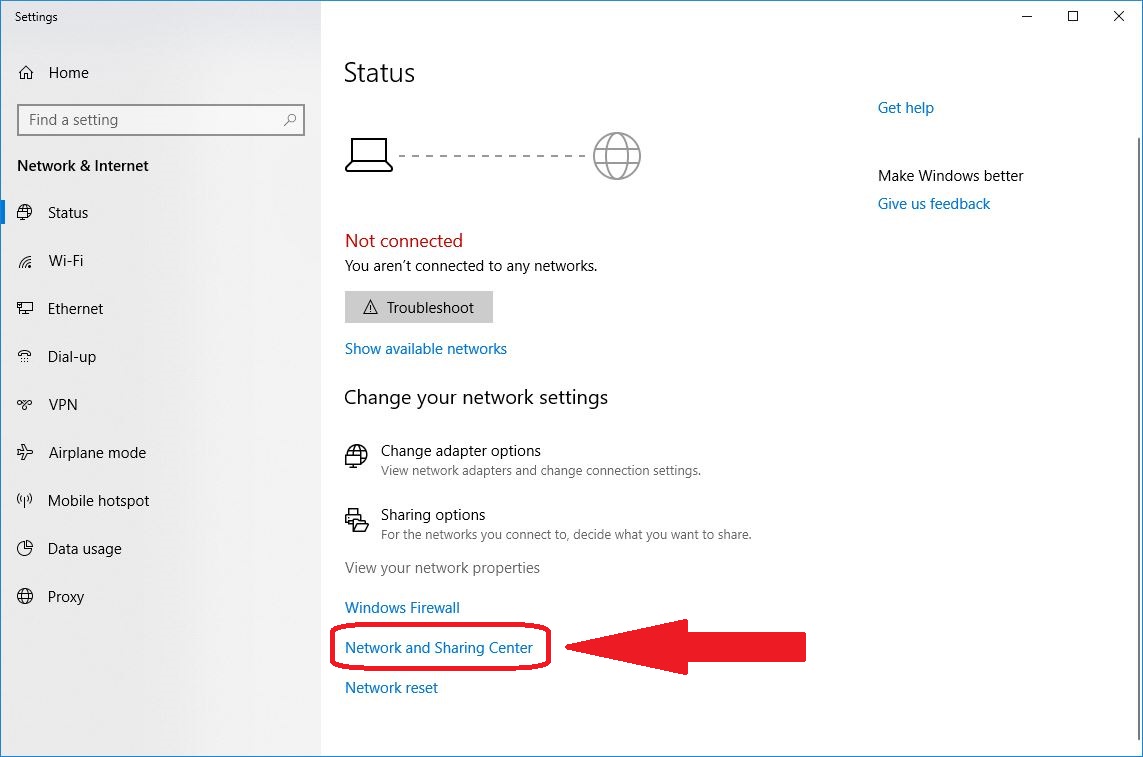1143x757 pixels.
Task: Open Mobile hotspot settings
Action: pyautogui.click(x=98, y=501)
